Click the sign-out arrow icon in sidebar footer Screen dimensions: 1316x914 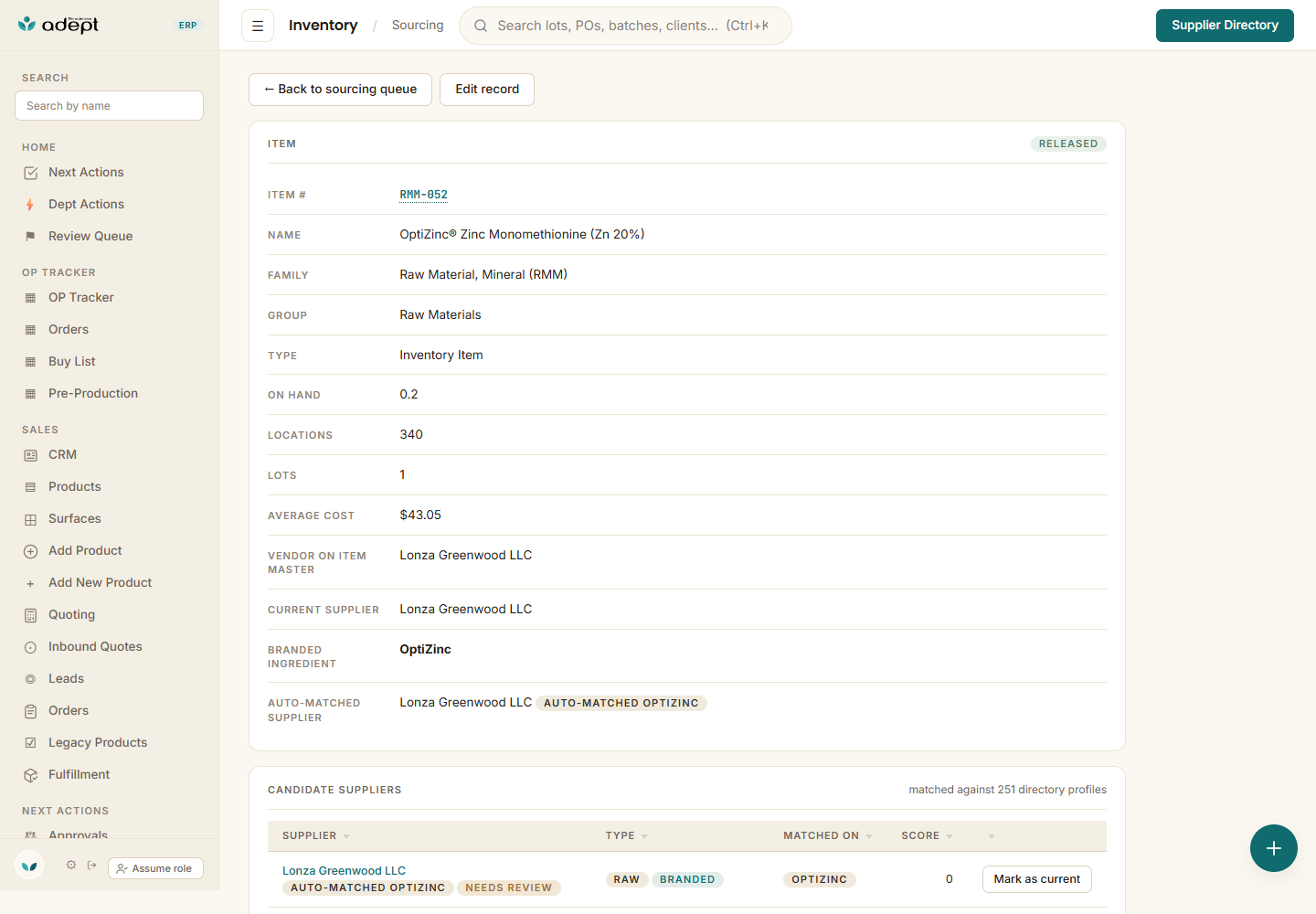[92, 865]
